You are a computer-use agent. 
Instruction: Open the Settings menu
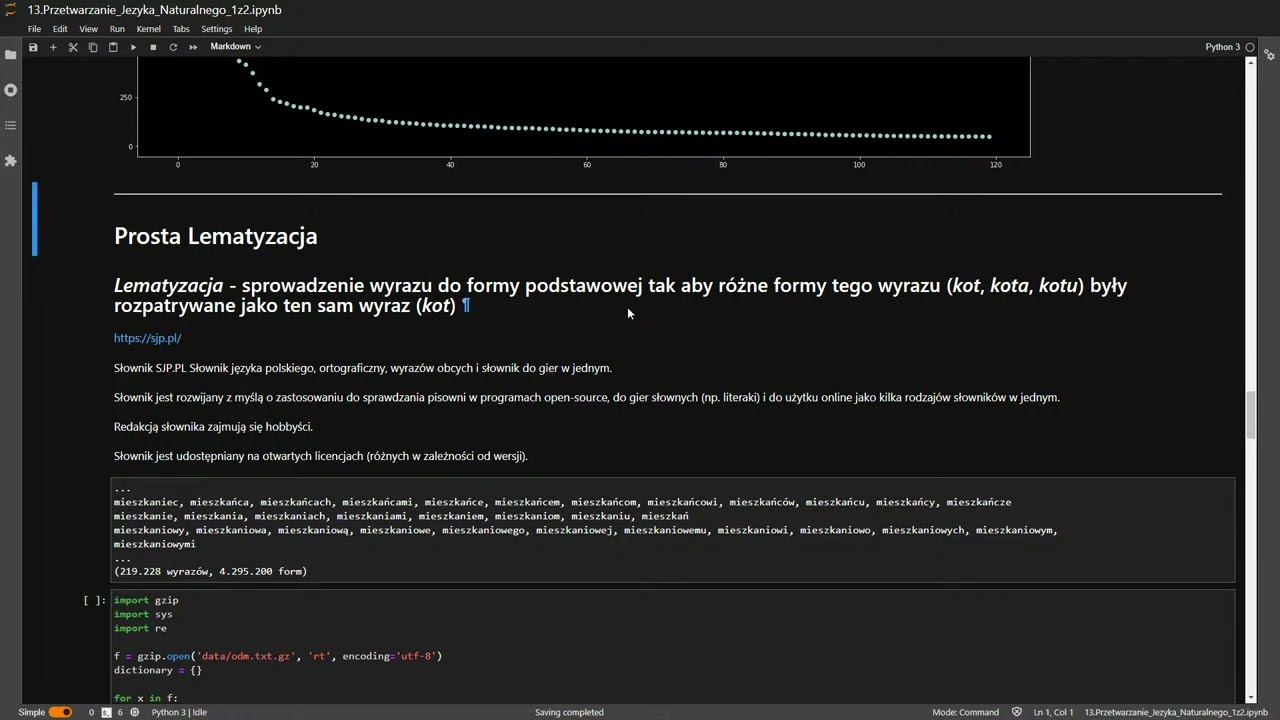pyautogui.click(x=216, y=29)
